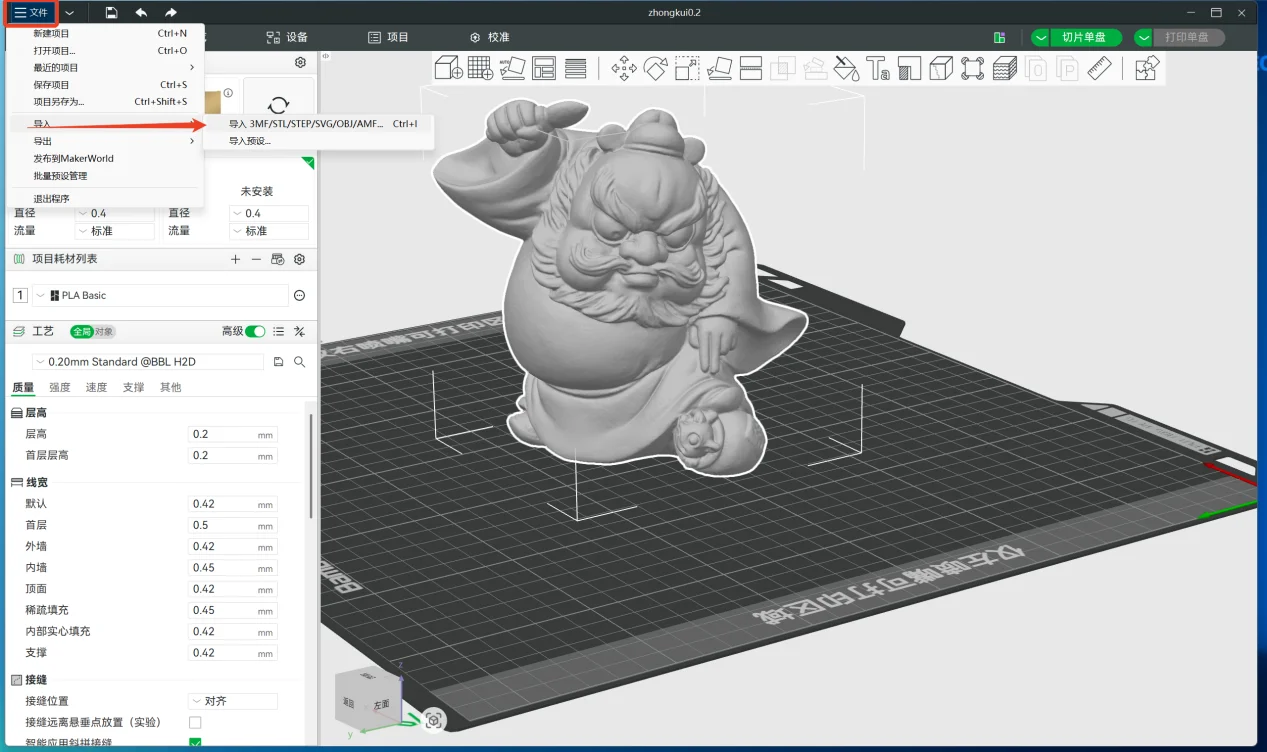This screenshot has height=752, width=1267.
Task: Select 发布到MakerWorld in file menu
Action: click(x=73, y=158)
